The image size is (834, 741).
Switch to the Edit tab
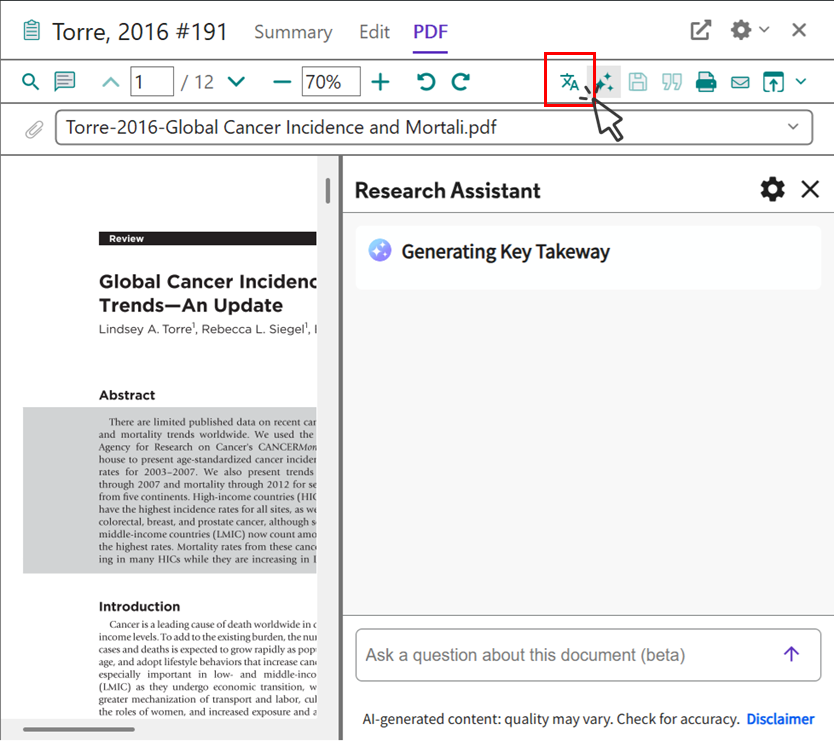pyautogui.click(x=374, y=32)
